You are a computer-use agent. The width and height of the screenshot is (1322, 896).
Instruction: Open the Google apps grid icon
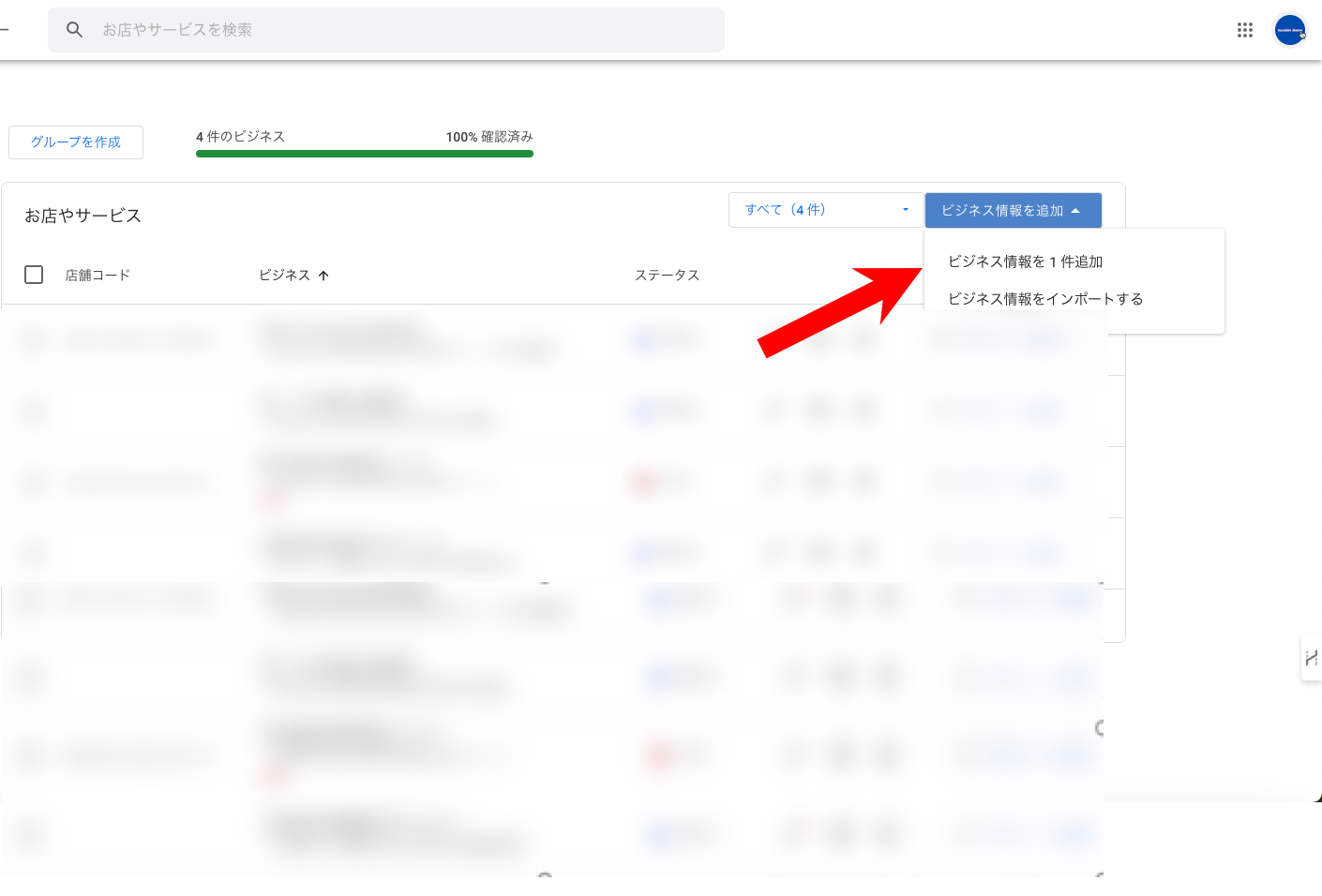point(1245,30)
